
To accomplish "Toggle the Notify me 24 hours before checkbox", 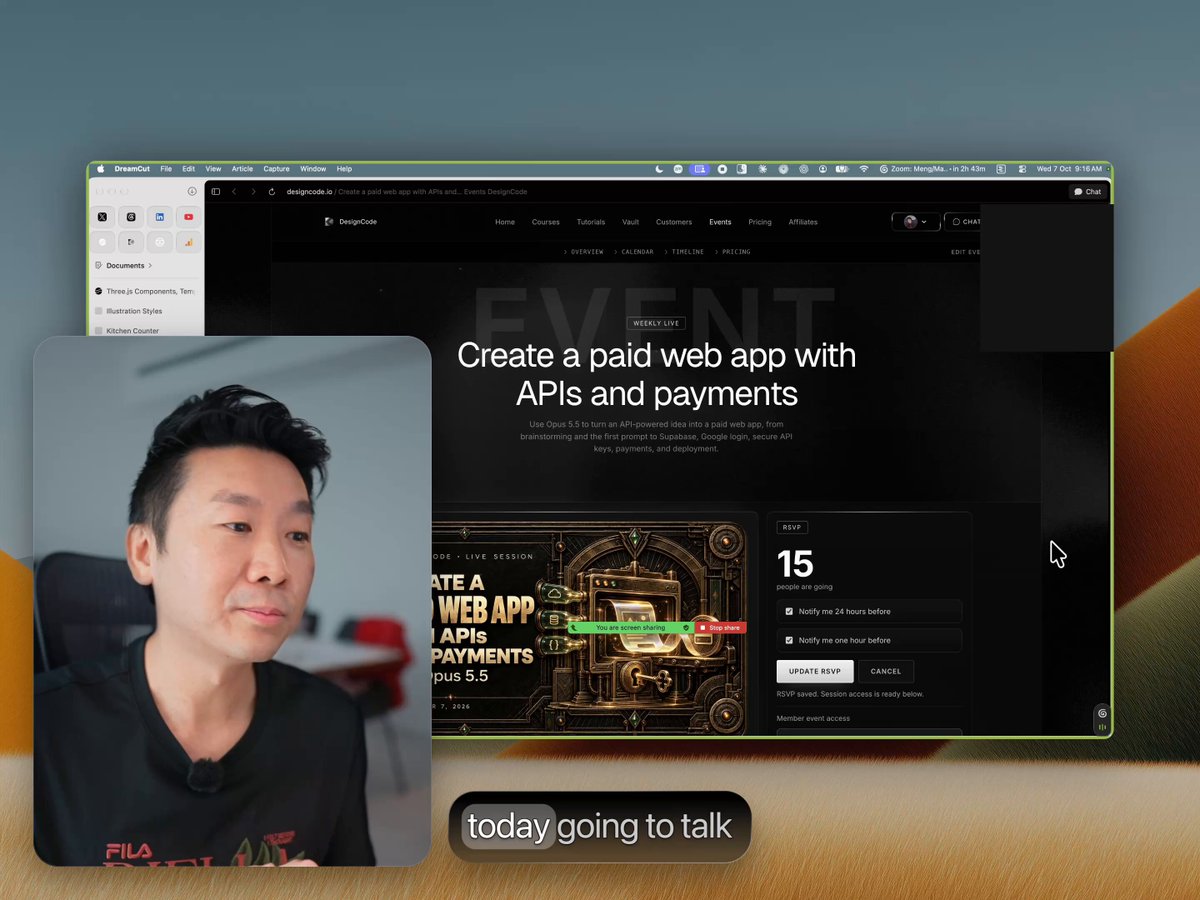I will (x=789, y=611).
